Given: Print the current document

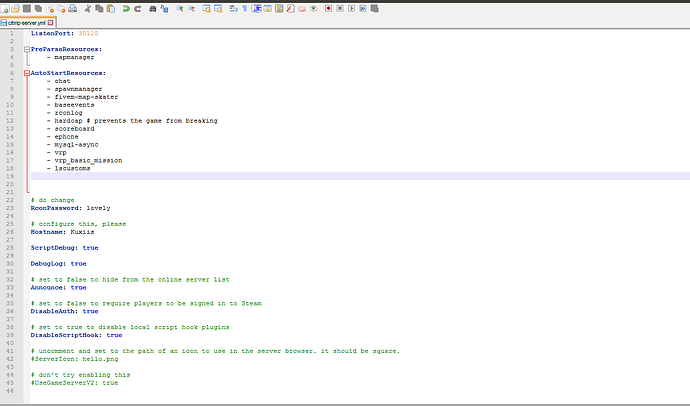Looking at the screenshot, I should pyautogui.click(x=73, y=8).
